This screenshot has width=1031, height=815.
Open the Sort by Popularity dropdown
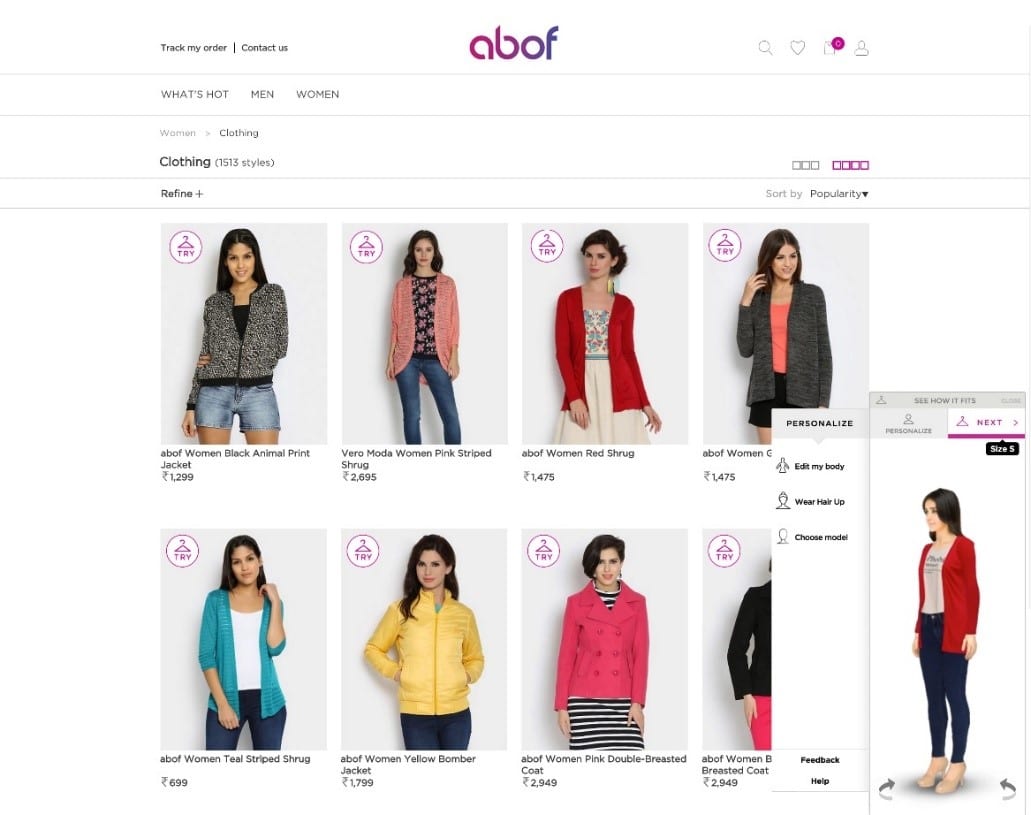click(x=839, y=193)
